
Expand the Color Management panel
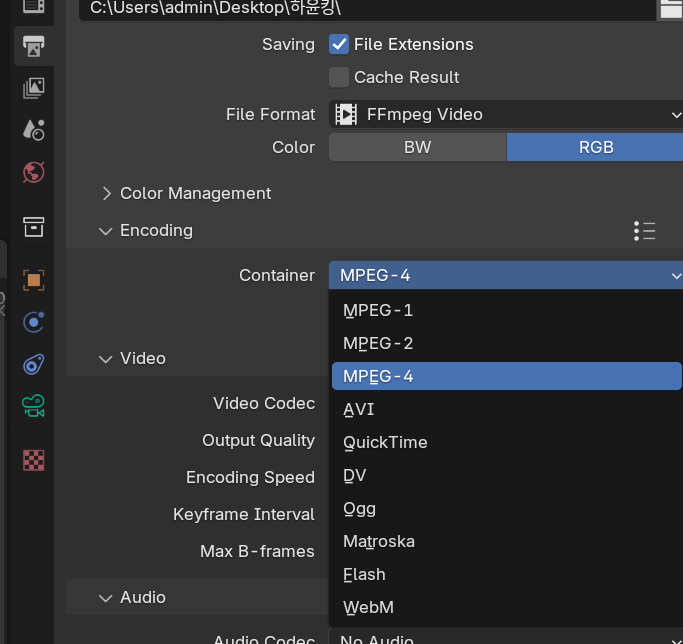coord(107,193)
